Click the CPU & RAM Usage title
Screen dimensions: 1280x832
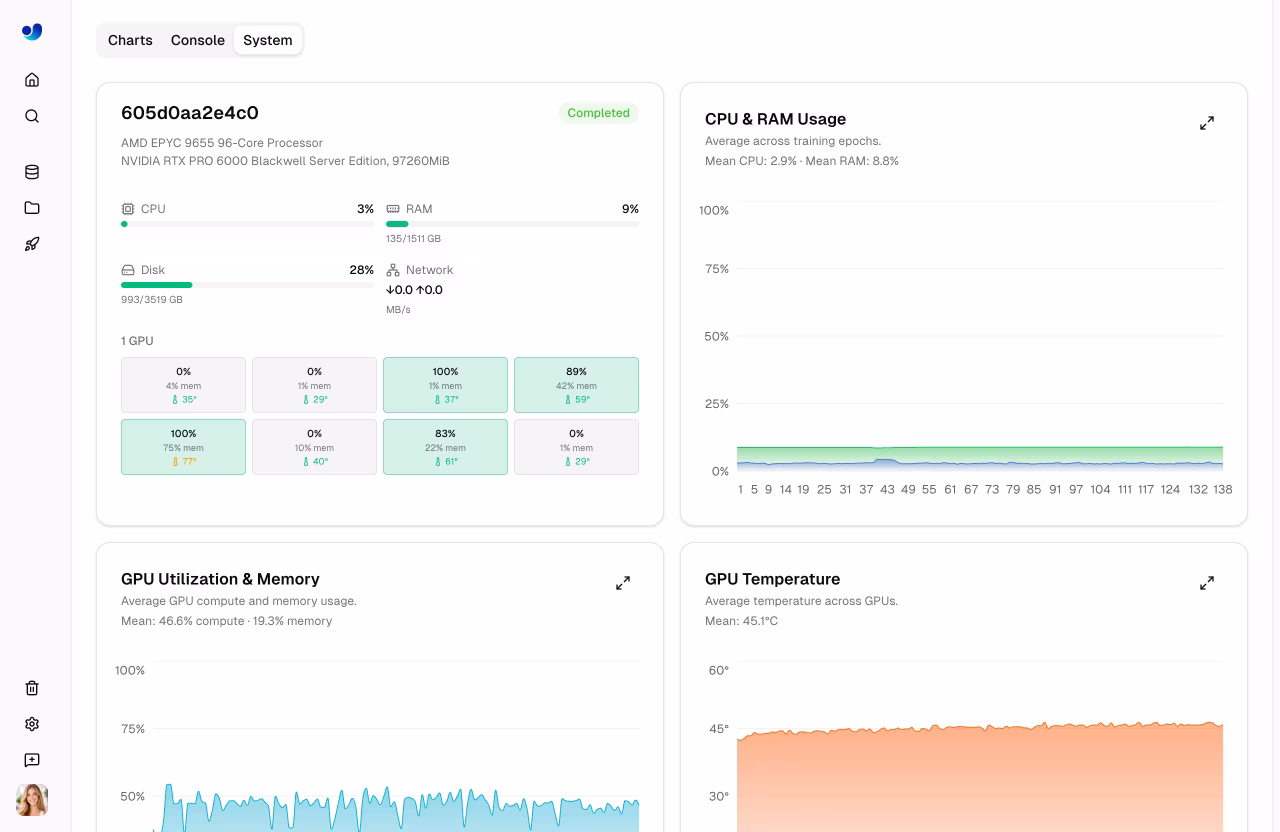point(775,119)
